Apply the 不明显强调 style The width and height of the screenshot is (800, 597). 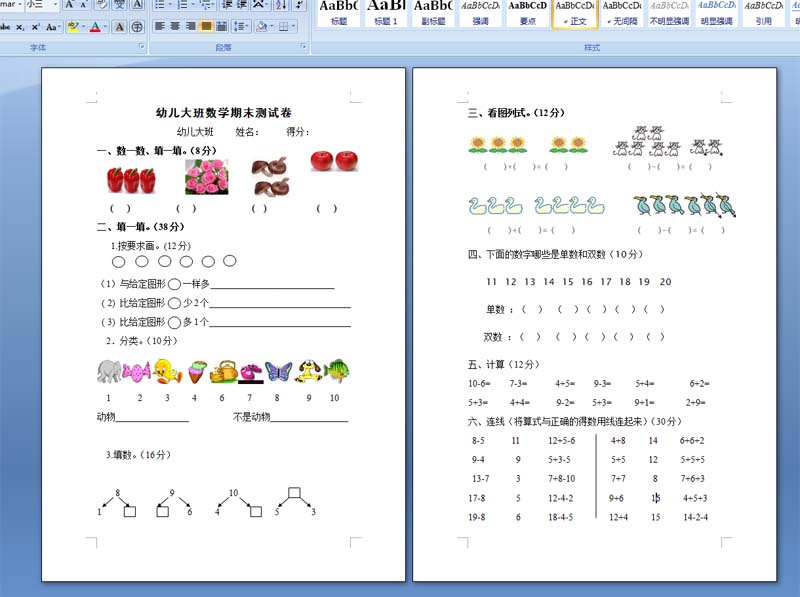pyautogui.click(x=669, y=13)
